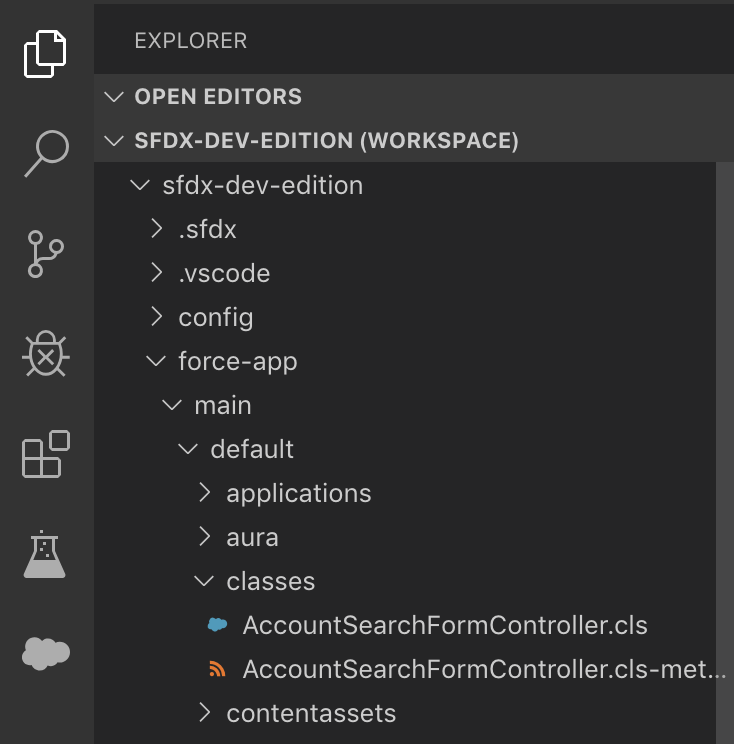Select the AccountSearchFormController.cls file
This screenshot has width=734, height=744.
[x=405, y=624]
